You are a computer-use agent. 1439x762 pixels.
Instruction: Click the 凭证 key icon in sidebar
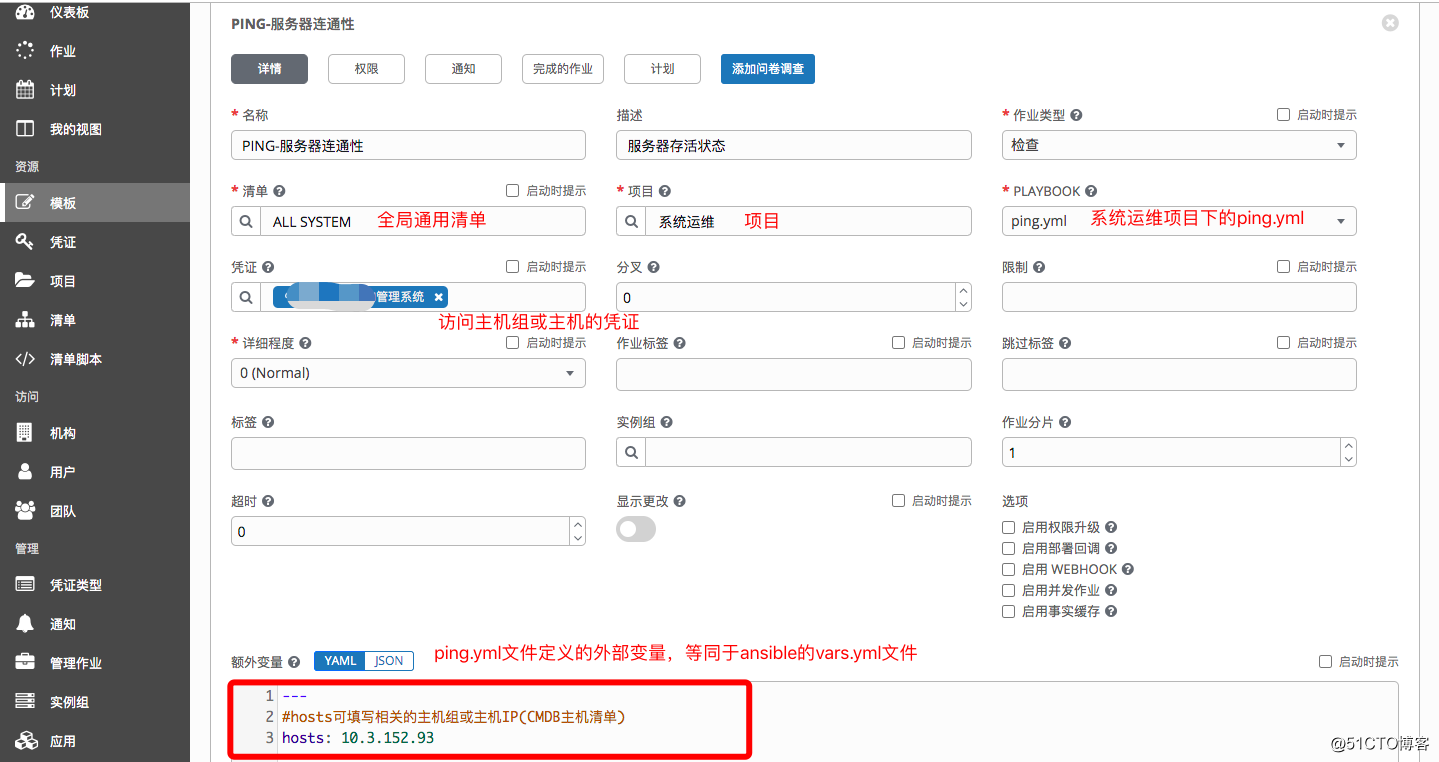pyautogui.click(x=25, y=242)
